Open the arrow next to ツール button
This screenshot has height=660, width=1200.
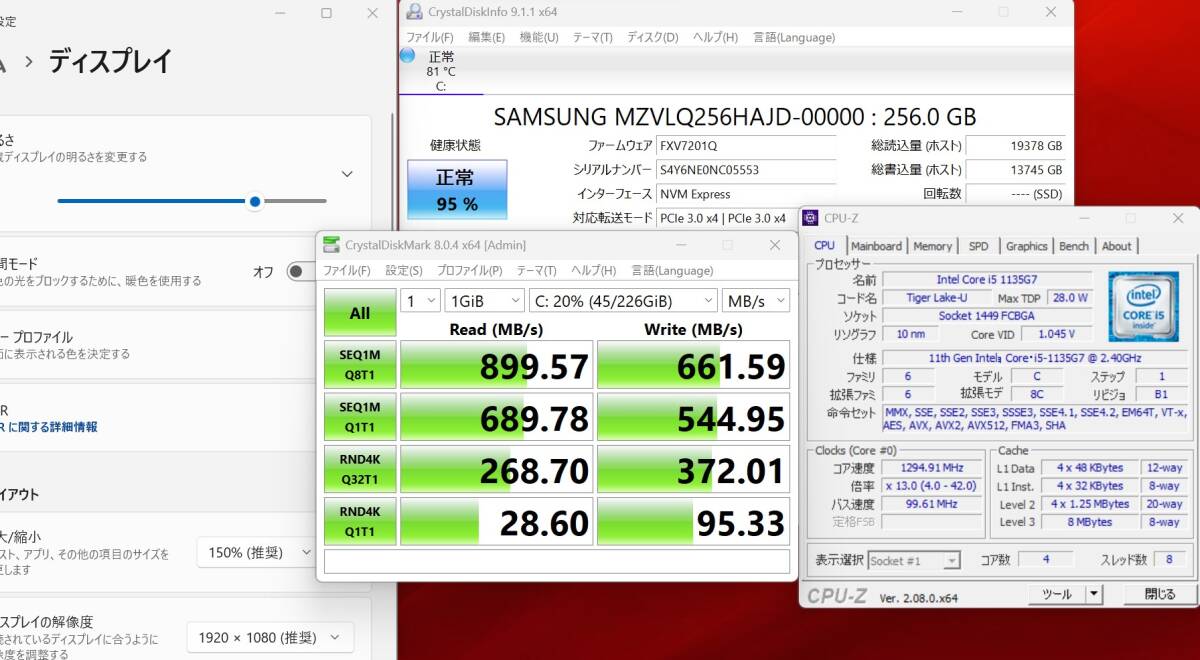(1094, 594)
